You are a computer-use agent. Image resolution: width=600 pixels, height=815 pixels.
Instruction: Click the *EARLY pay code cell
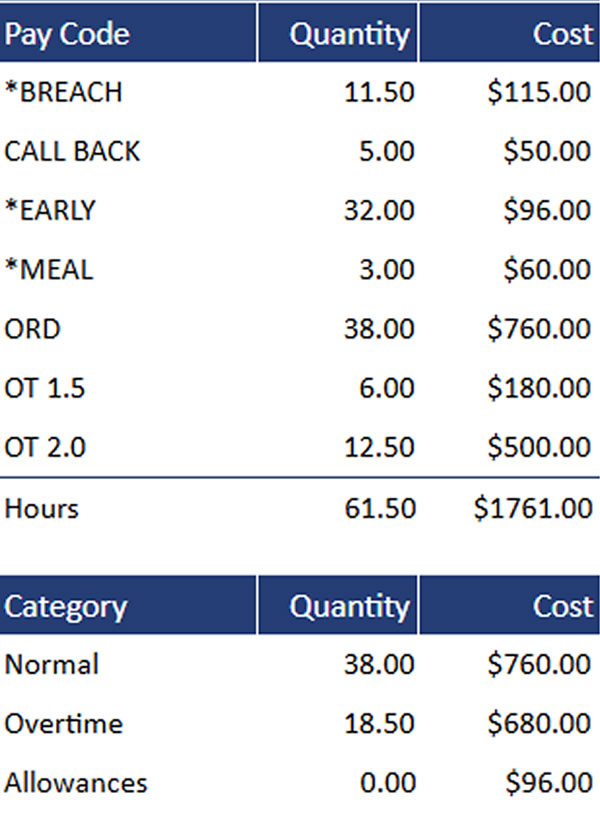[51, 210]
